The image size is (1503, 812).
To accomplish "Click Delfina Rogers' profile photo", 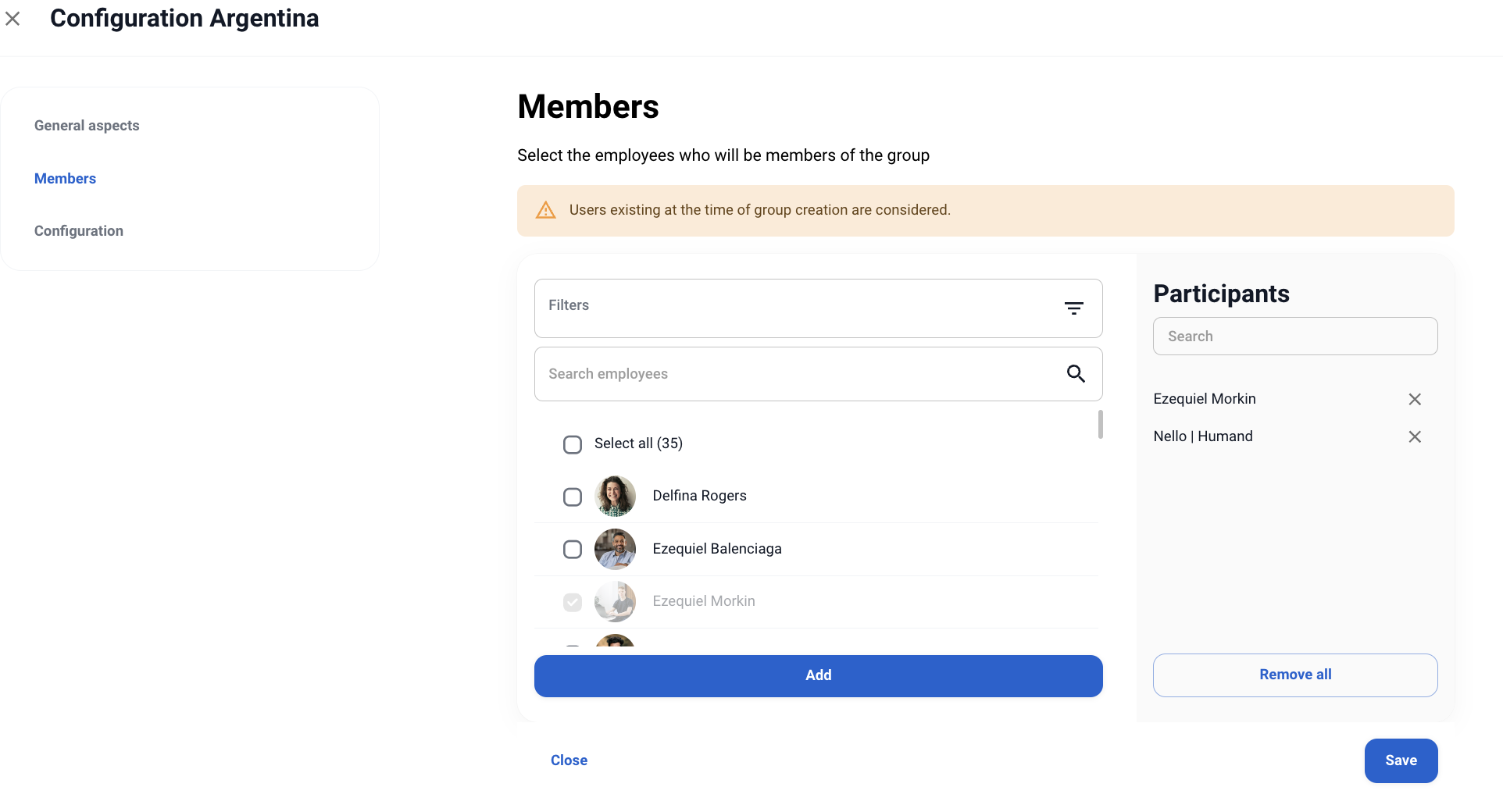I will tap(615, 496).
